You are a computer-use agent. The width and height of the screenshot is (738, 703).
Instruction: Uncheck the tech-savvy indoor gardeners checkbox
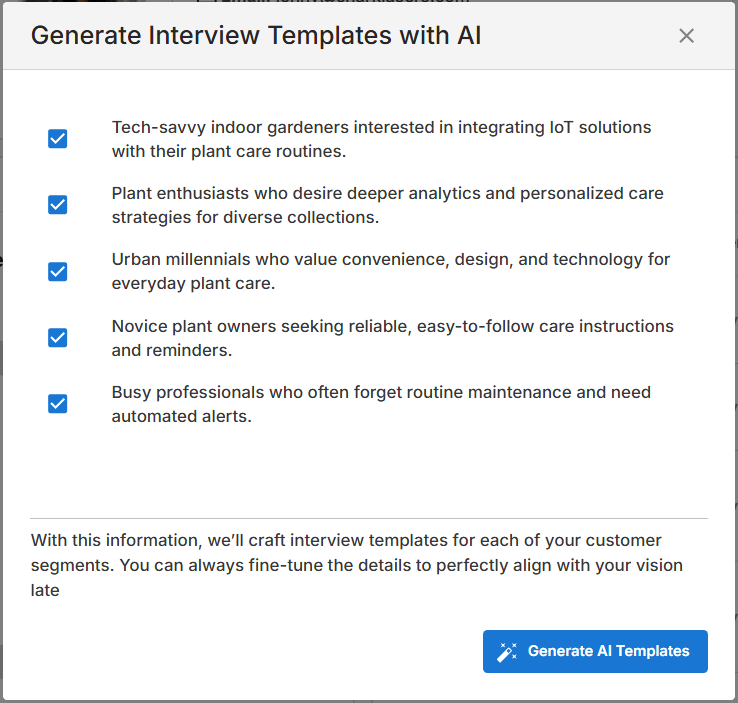pyautogui.click(x=58, y=139)
